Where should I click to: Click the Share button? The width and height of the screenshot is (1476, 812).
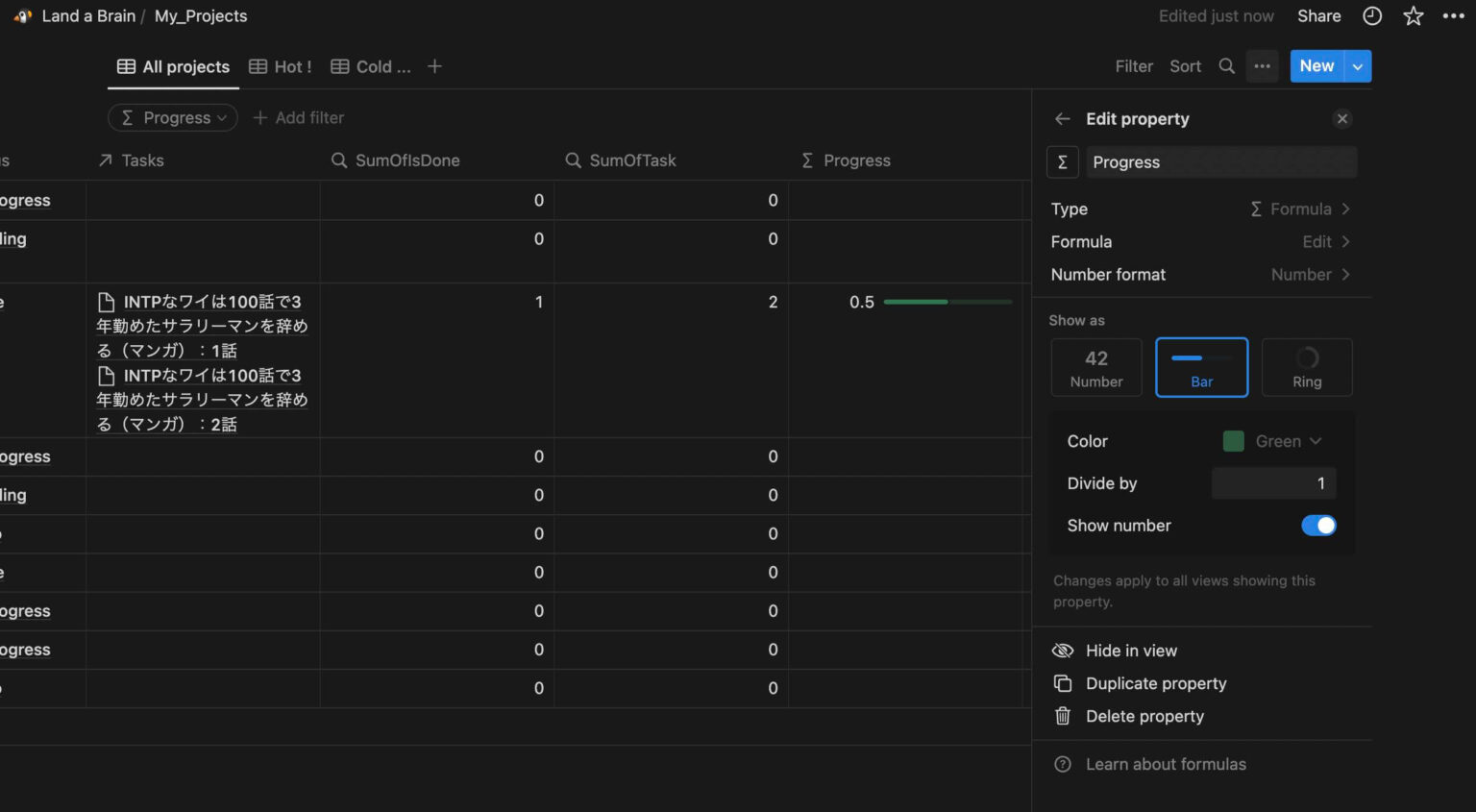pyautogui.click(x=1319, y=16)
